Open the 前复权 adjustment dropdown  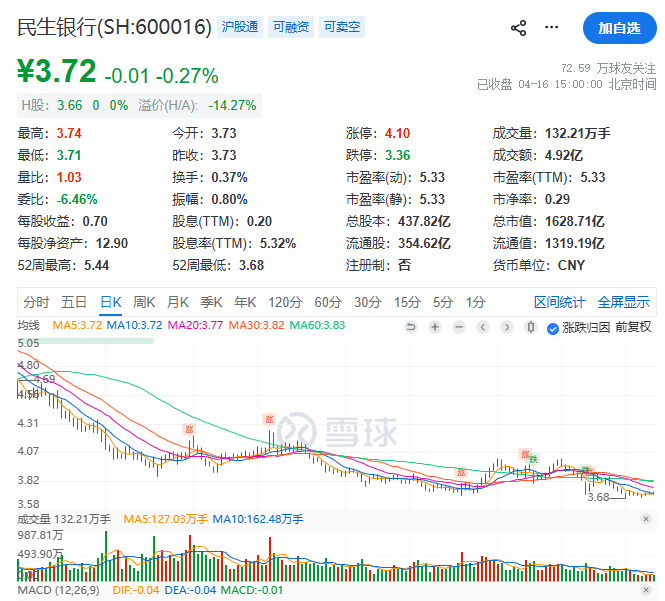[x=633, y=327]
